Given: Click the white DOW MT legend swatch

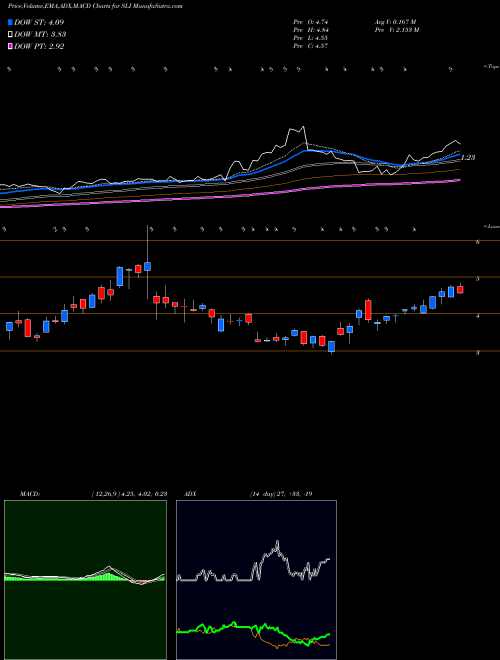Looking at the screenshot, I should [10, 34].
